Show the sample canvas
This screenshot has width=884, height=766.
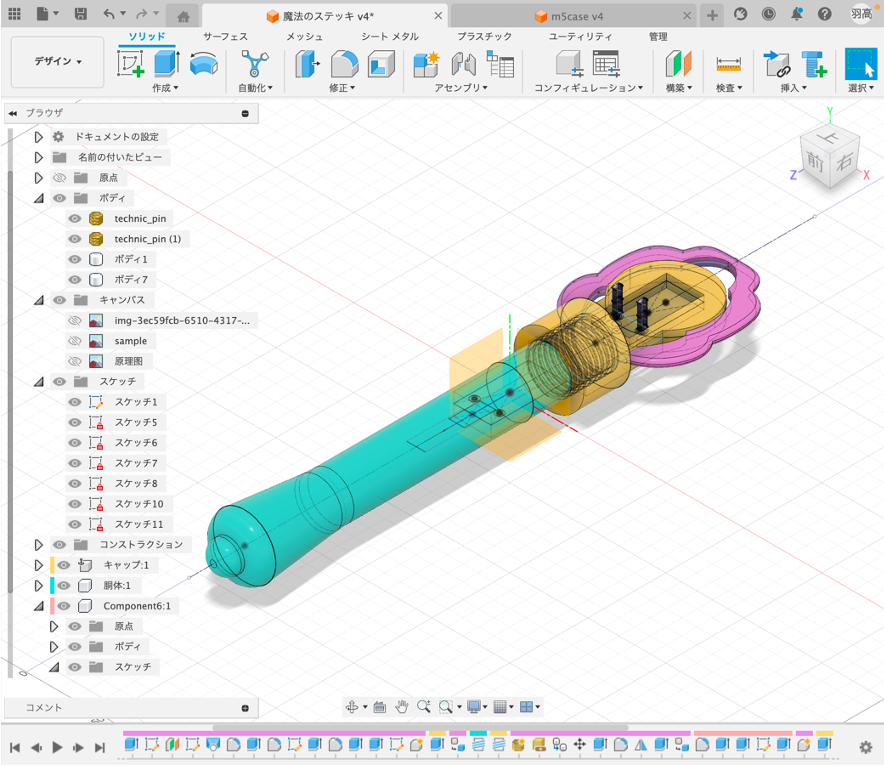point(75,341)
